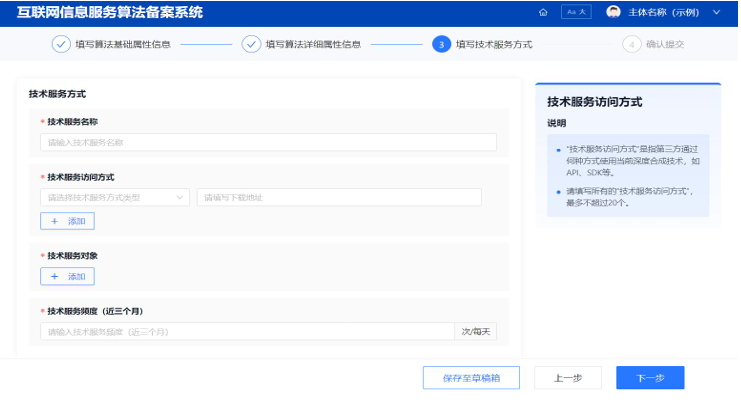
Task: Expand the account dropdown chevron
Action: 716,12
